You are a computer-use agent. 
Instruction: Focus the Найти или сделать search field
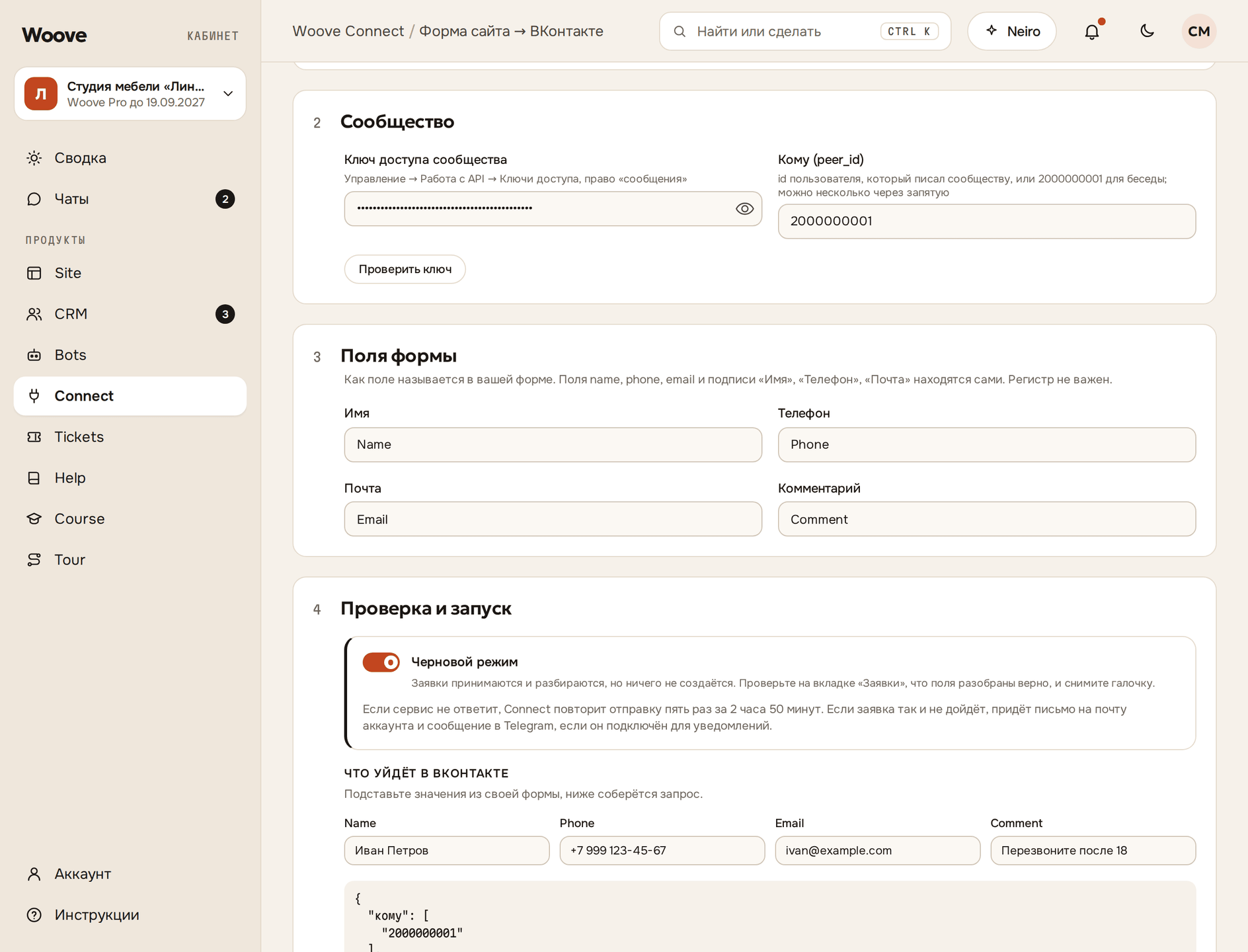click(805, 31)
